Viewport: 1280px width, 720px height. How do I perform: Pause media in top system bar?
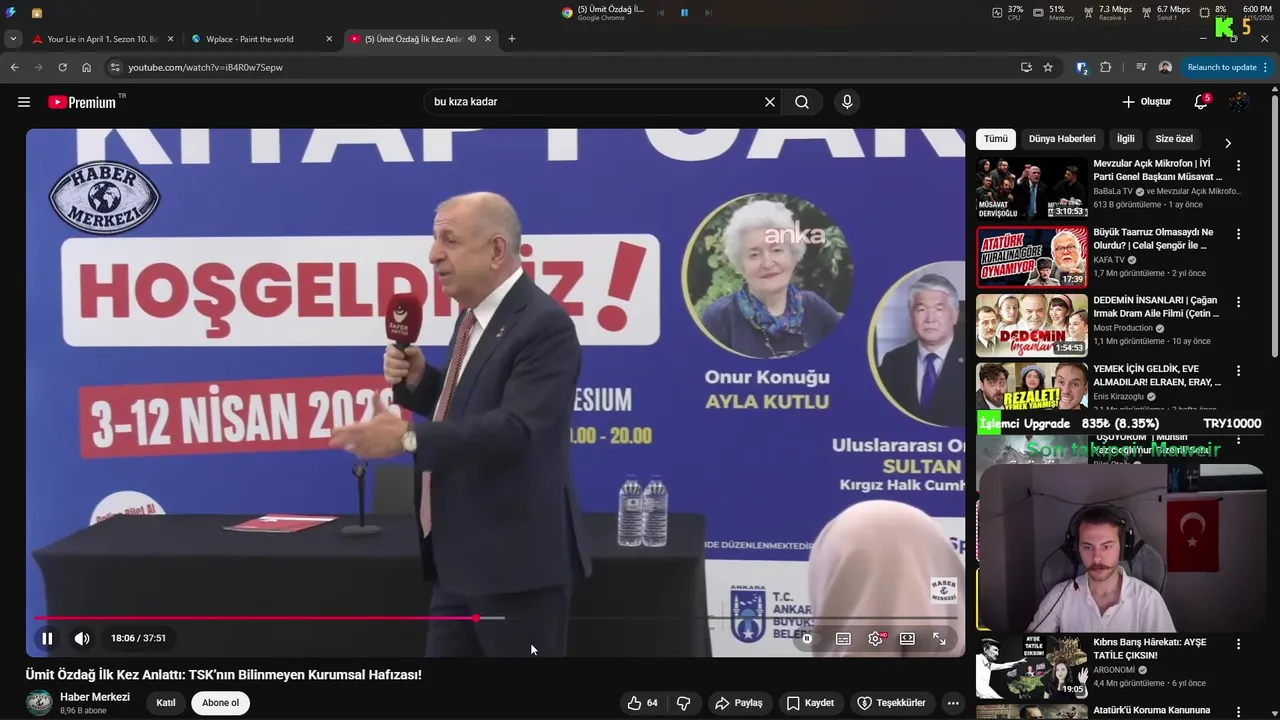pyautogui.click(x=684, y=13)
